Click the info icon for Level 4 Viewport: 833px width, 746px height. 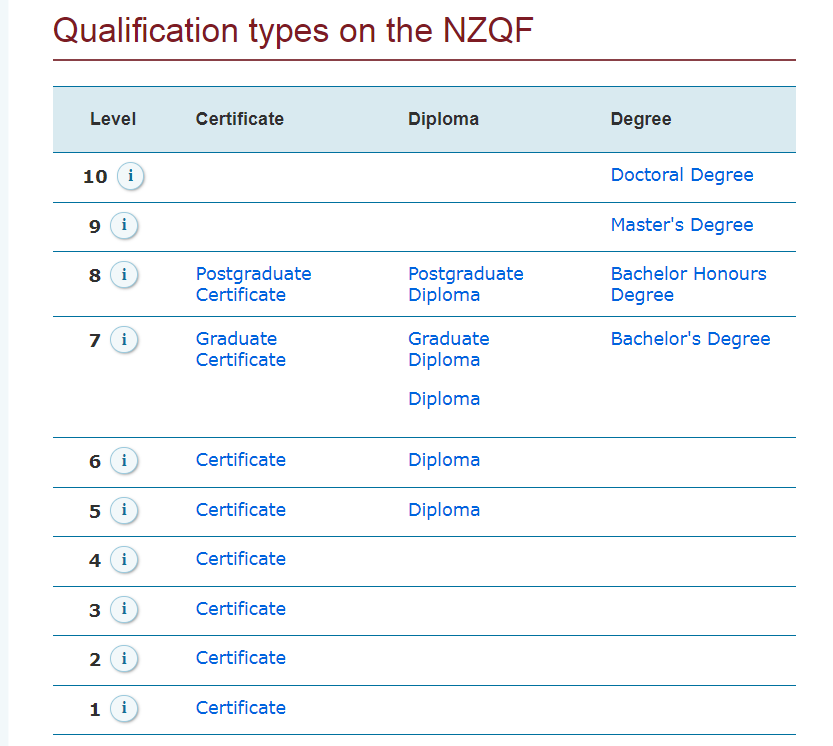[x=124, y=560]
